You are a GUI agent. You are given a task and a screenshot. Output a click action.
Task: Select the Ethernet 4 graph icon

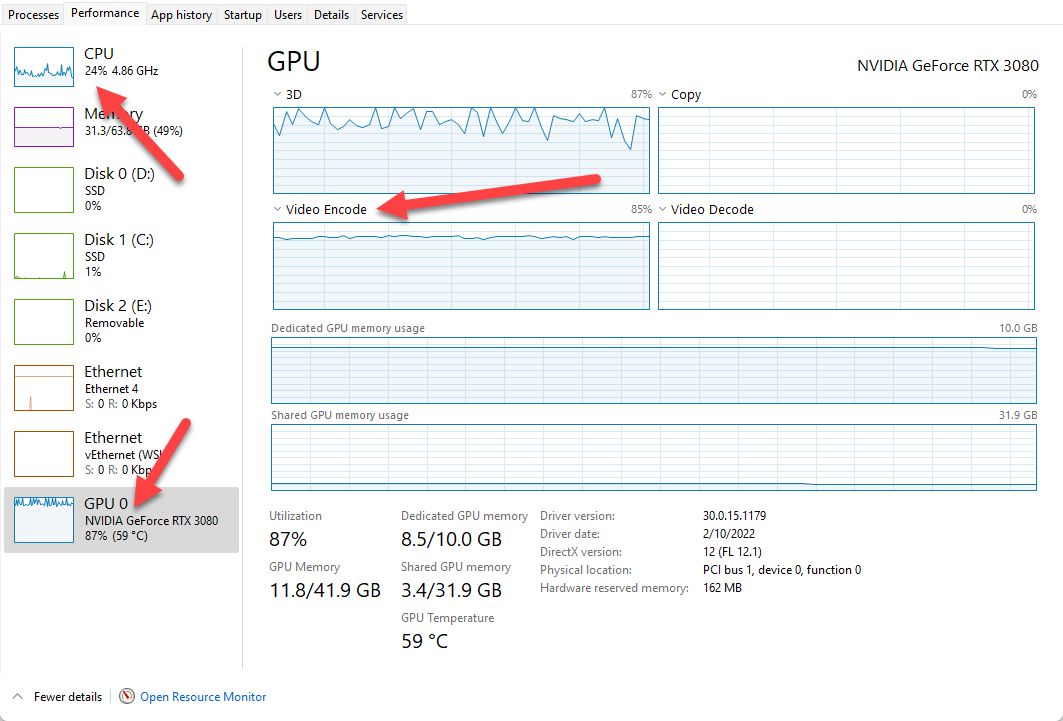43,388
